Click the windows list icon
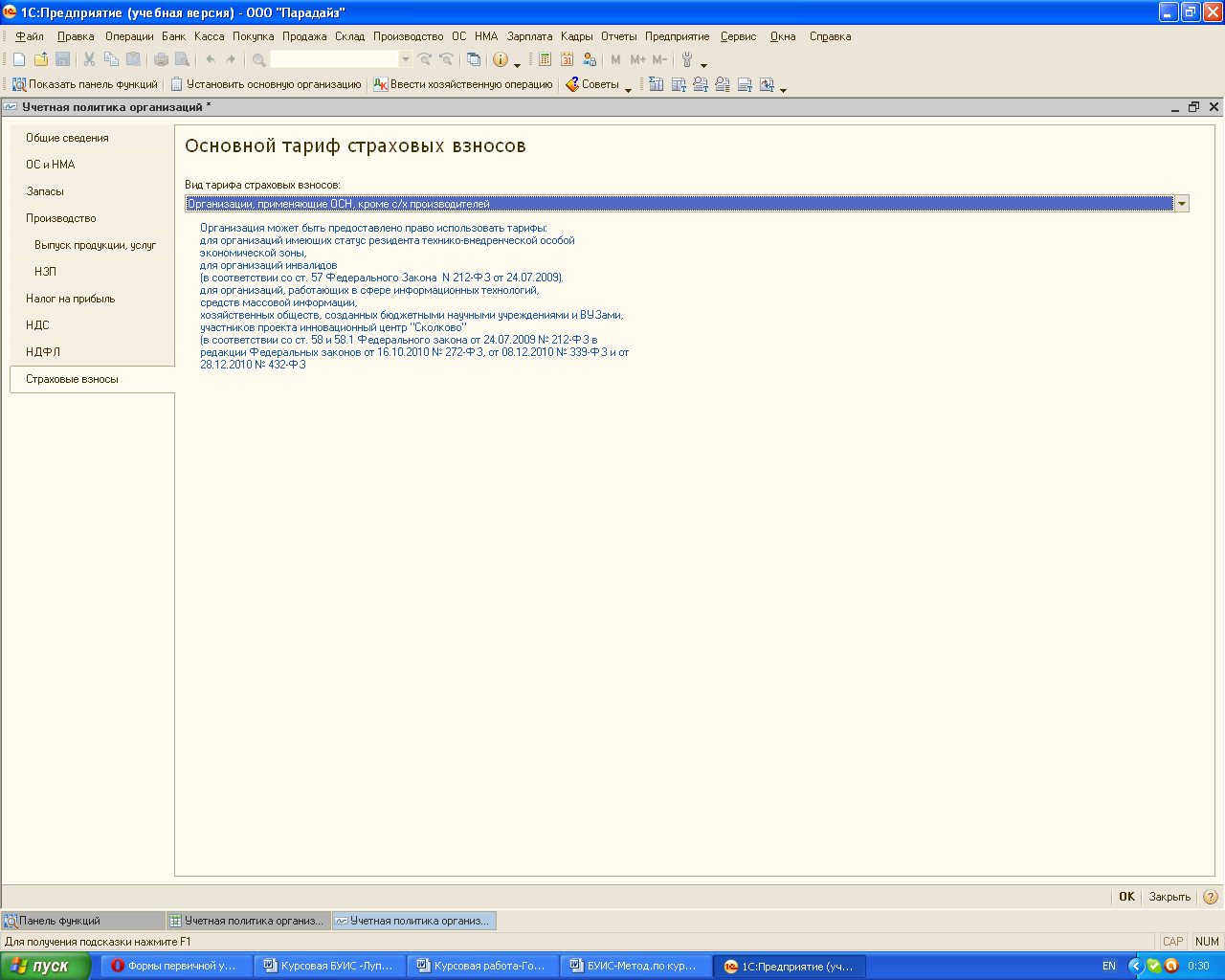The width and height of the screenshot is (1225, 980). (473, 59)
